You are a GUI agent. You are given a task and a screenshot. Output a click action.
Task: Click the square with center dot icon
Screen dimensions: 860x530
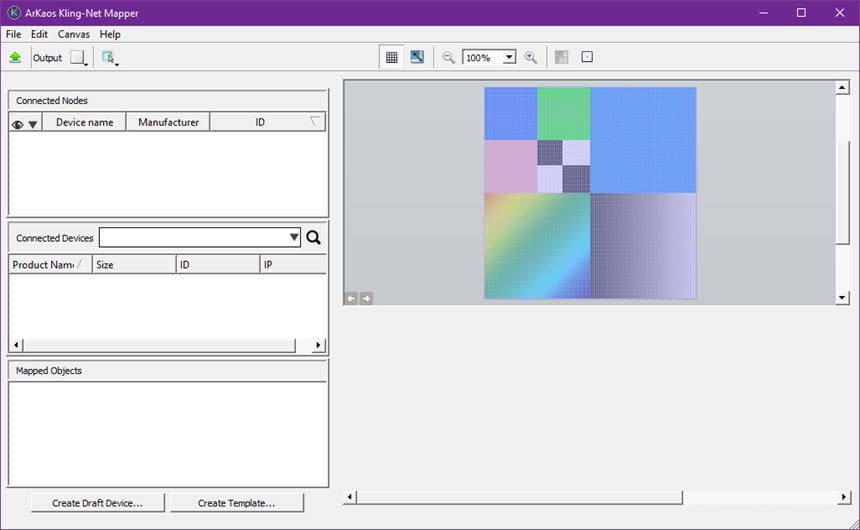[x=587, y=57]
